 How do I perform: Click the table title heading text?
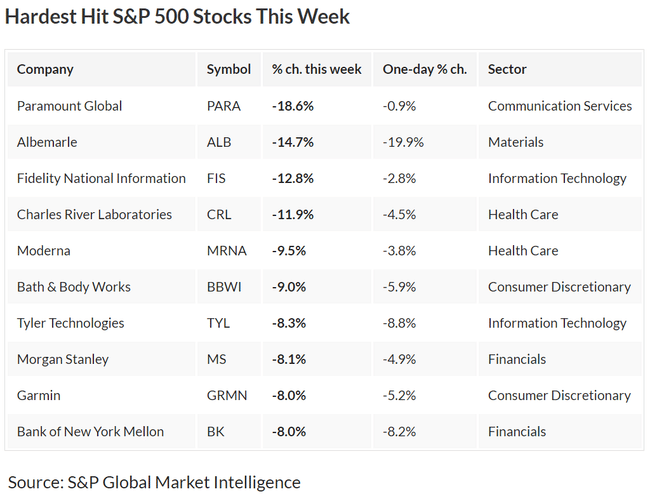coord(178,17)
